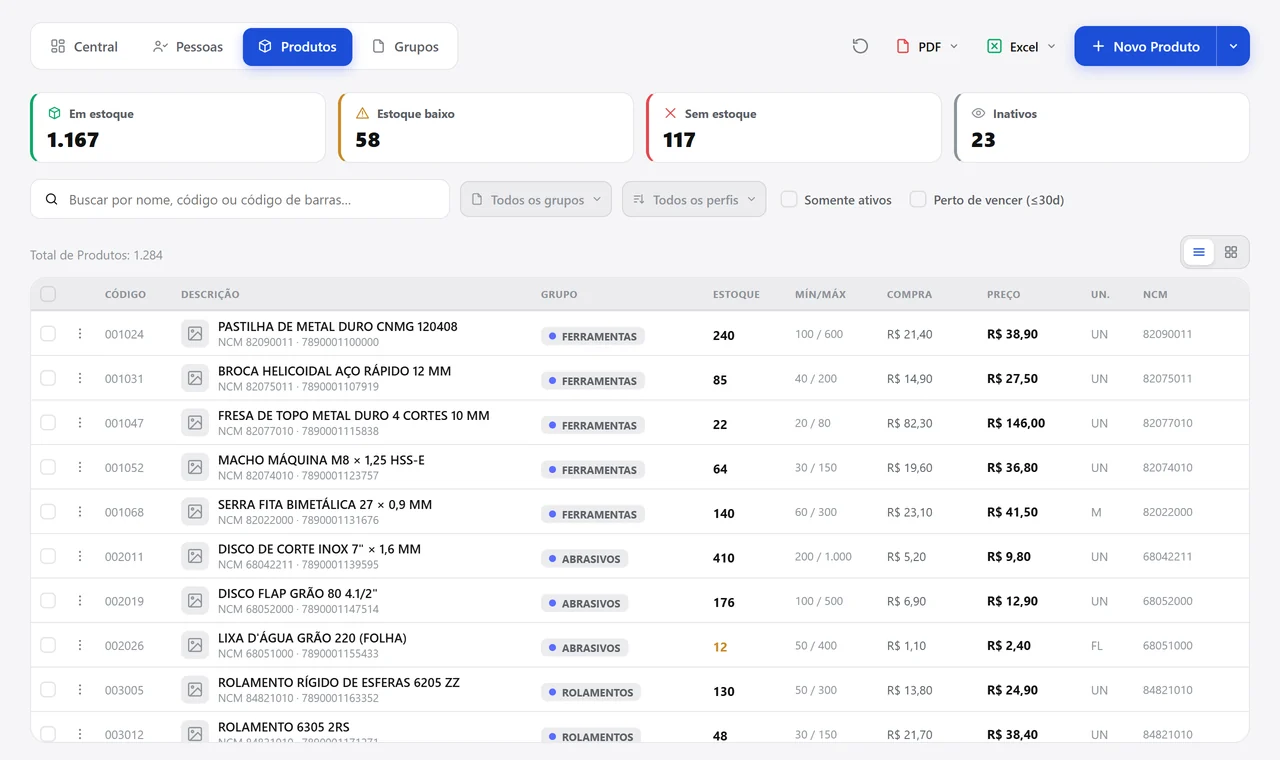
Task: Open the Todos os grupos dropdown
Action: [536, 199]
